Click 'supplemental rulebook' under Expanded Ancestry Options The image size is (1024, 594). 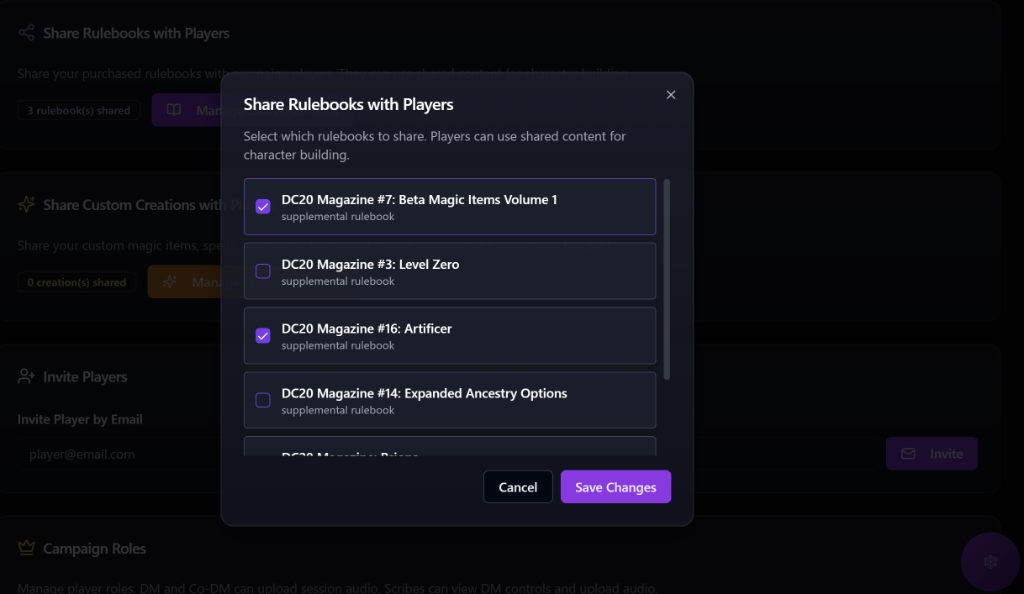(338, 410)
